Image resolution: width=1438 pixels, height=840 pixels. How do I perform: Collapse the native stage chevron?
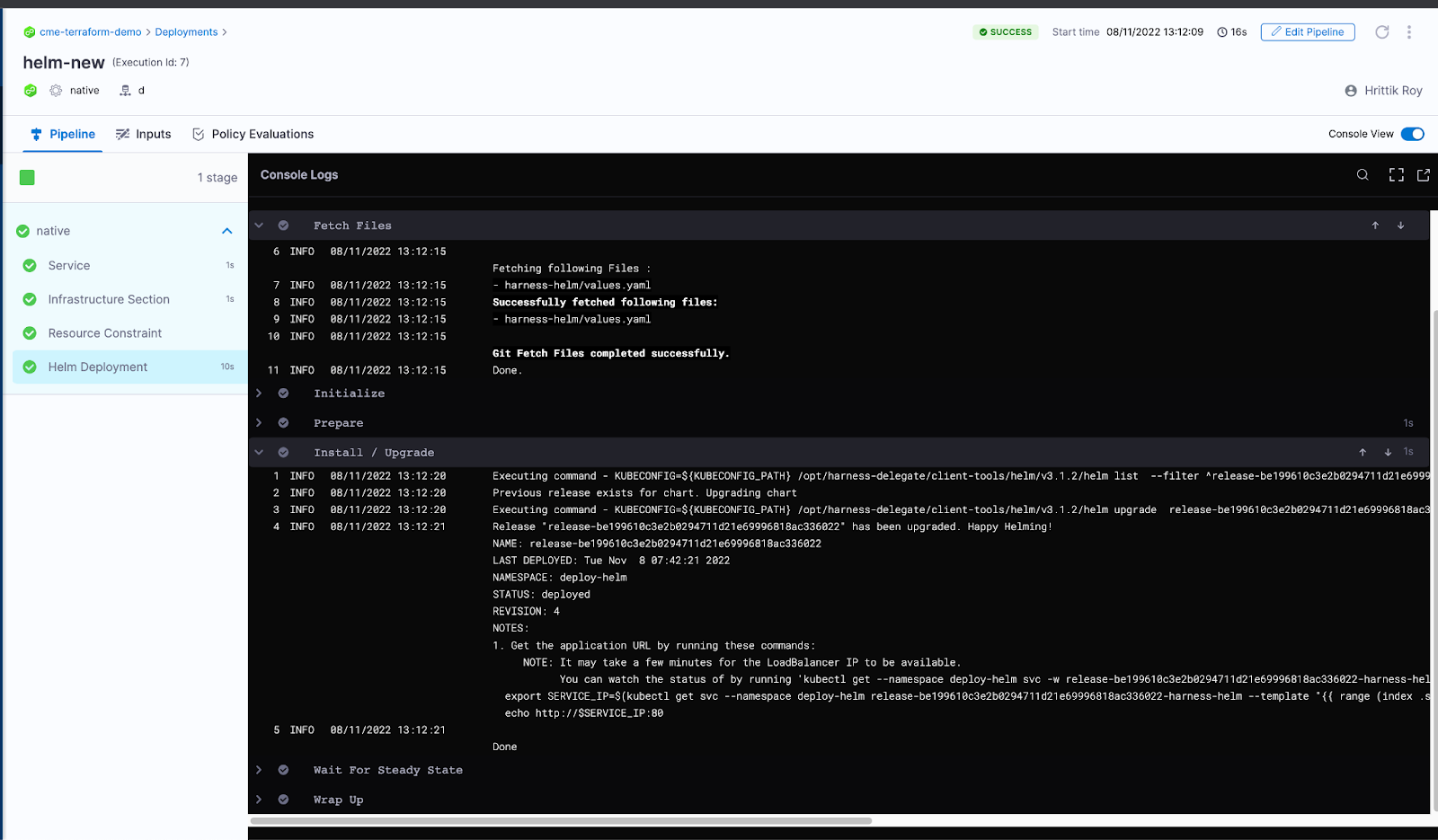click(x=227, y=231)
